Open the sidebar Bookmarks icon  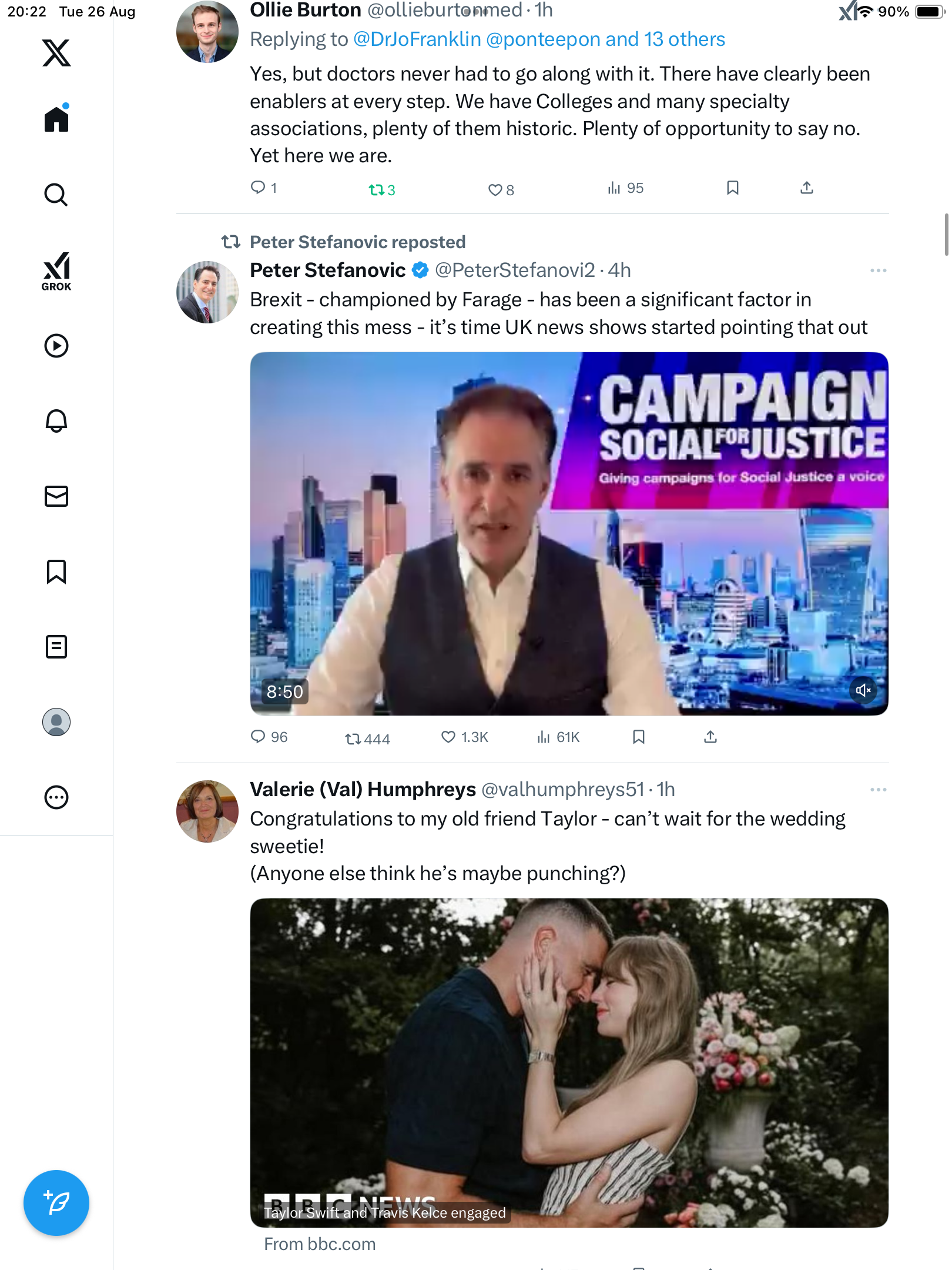[x=56, y=571]
